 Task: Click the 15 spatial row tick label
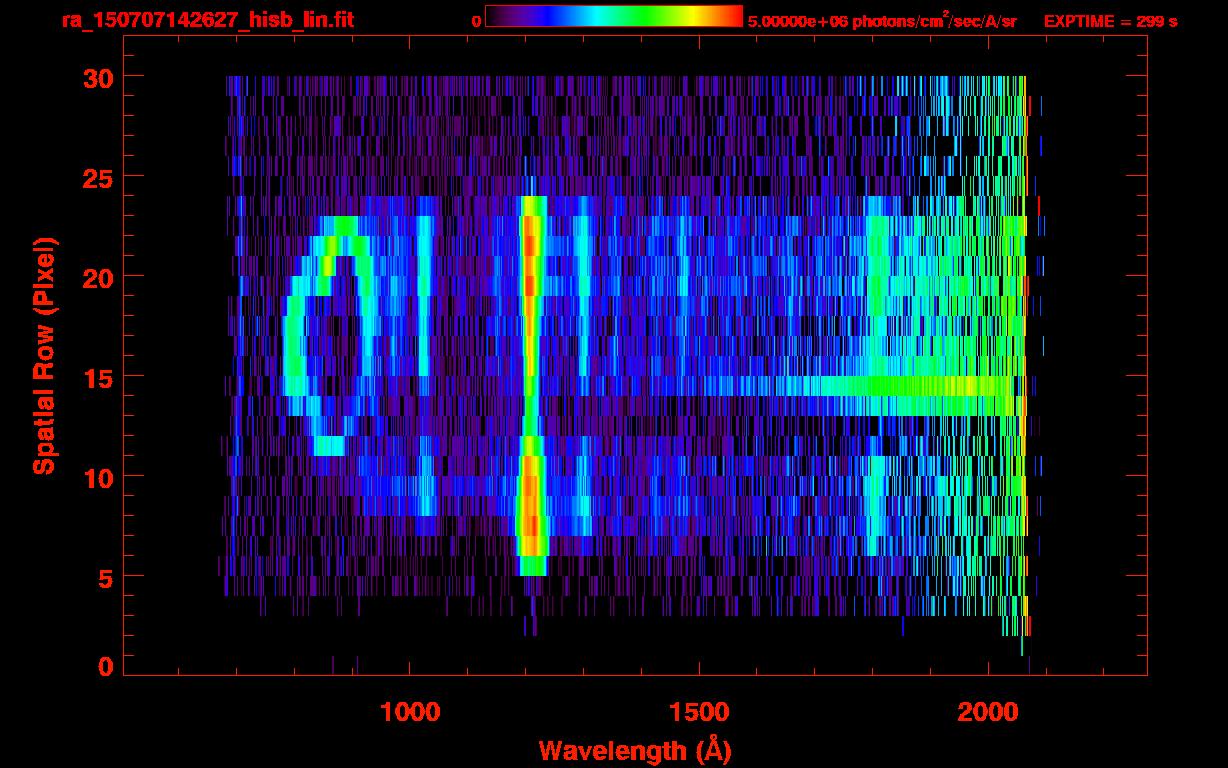tap(98, 377)
